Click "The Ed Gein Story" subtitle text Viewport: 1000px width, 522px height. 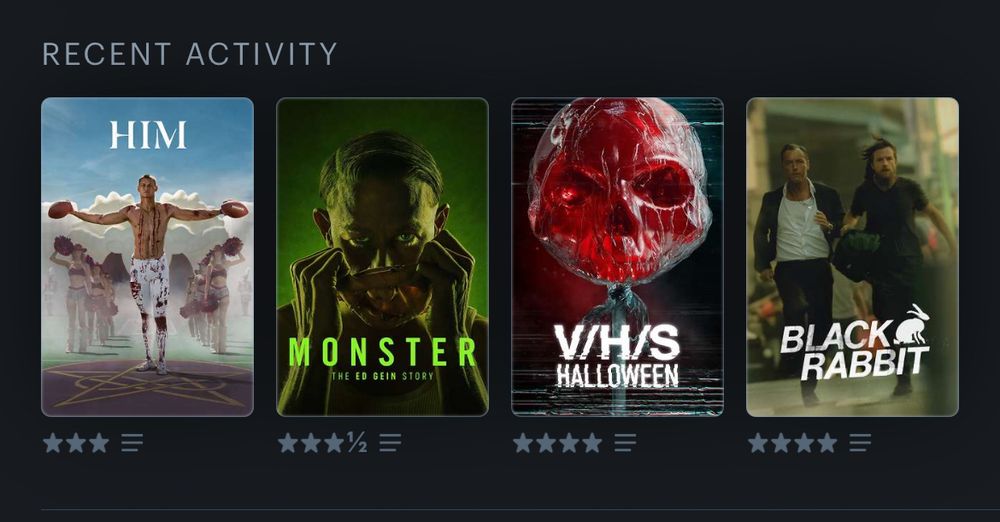point(382,376)
